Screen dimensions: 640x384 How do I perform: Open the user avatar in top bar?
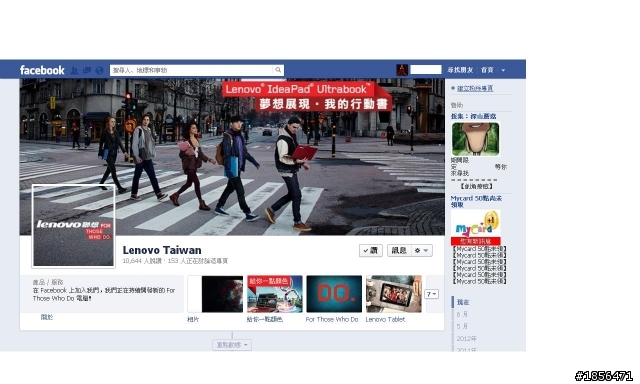402,70
